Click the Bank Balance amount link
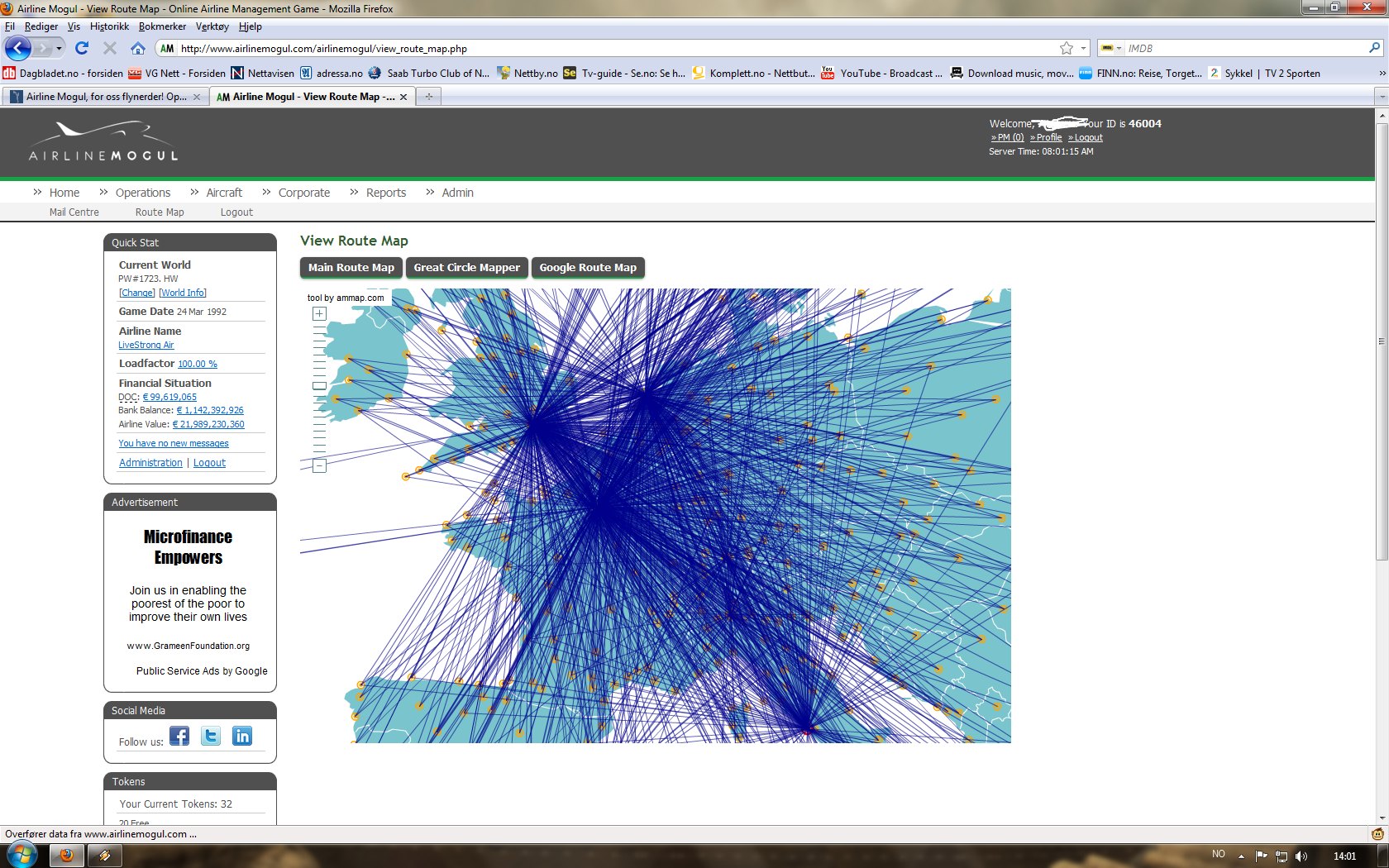Viewport: 1389px width, 868px height. click(210, 410)
